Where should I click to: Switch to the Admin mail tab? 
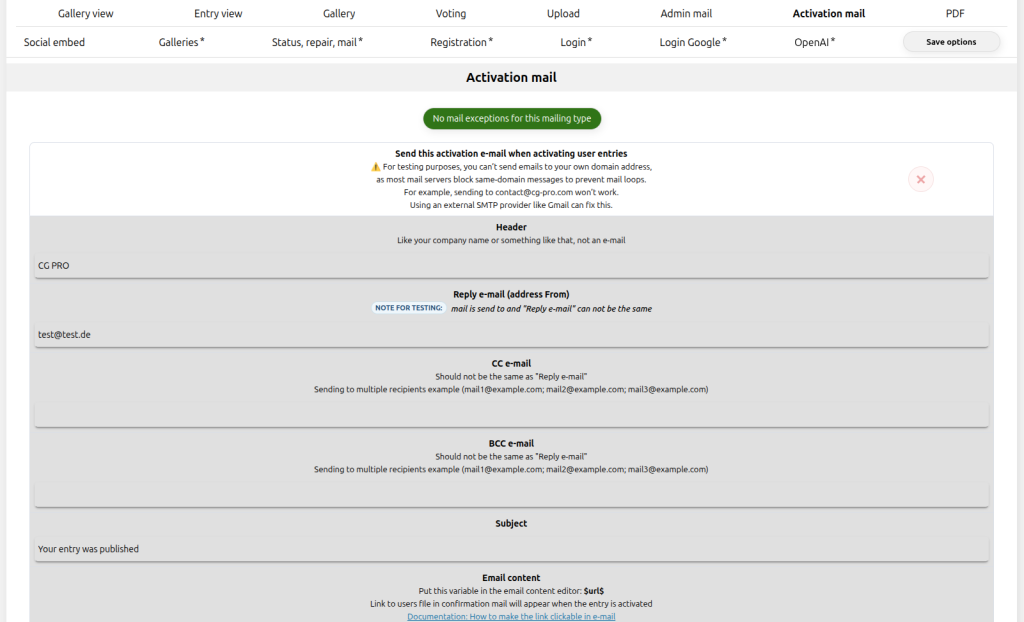tap(686, 13)
